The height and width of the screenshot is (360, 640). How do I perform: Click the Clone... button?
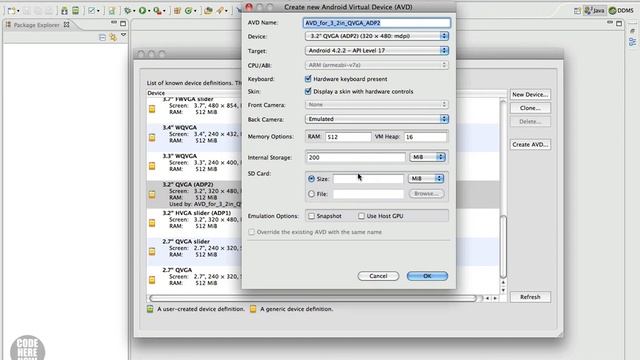tap(530, 108)
